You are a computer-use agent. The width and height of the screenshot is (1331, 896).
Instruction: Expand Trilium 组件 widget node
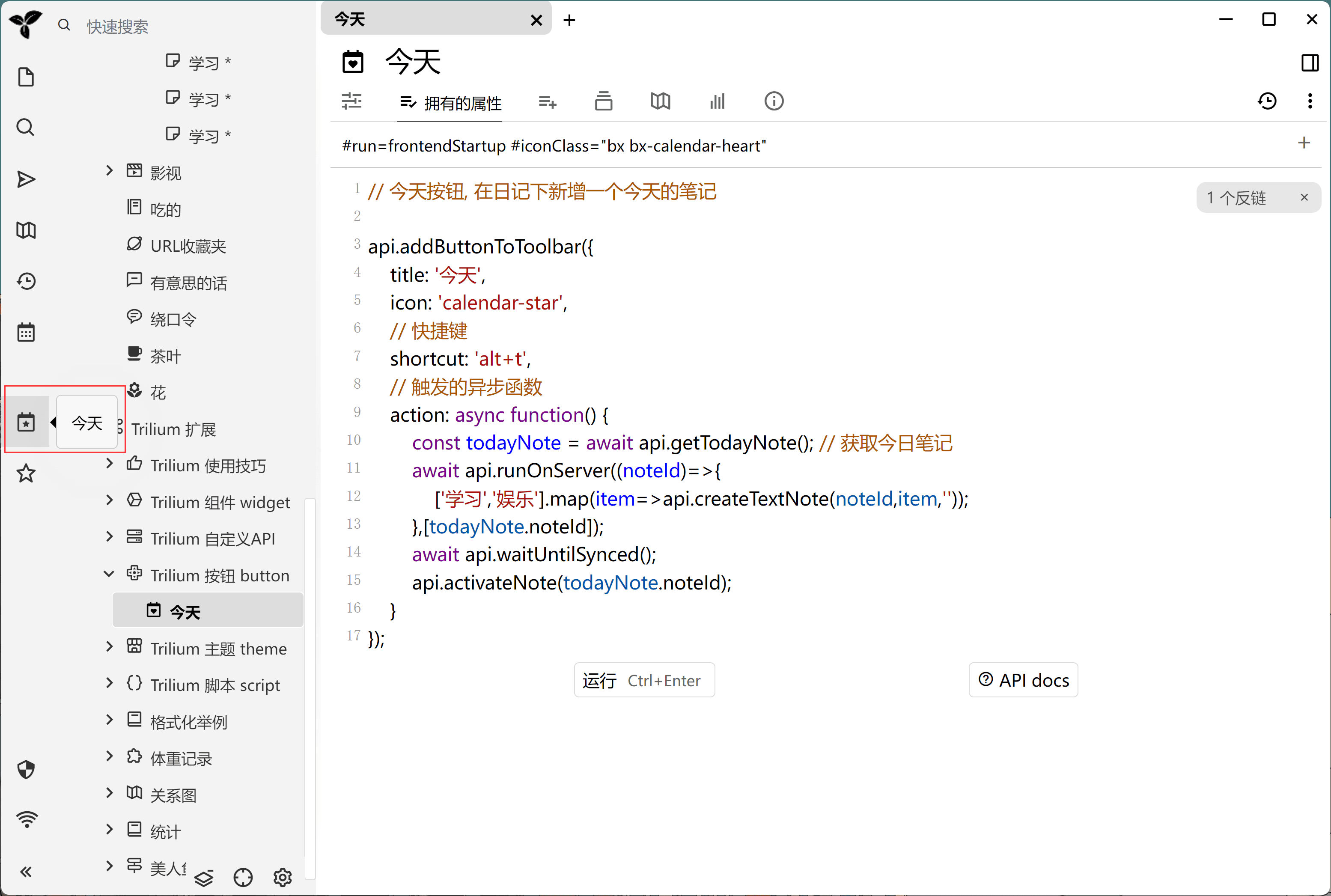pos(109,500)
